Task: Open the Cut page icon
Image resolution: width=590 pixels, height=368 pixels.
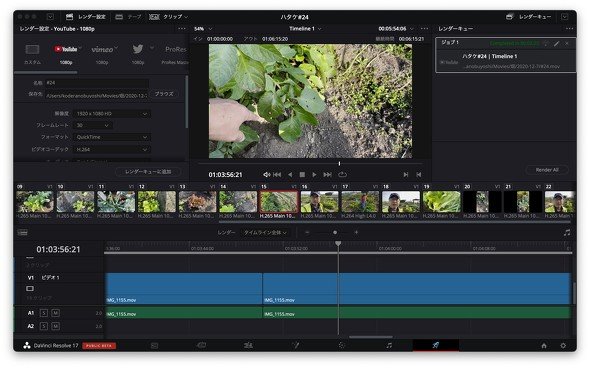Action: [201, 345]
